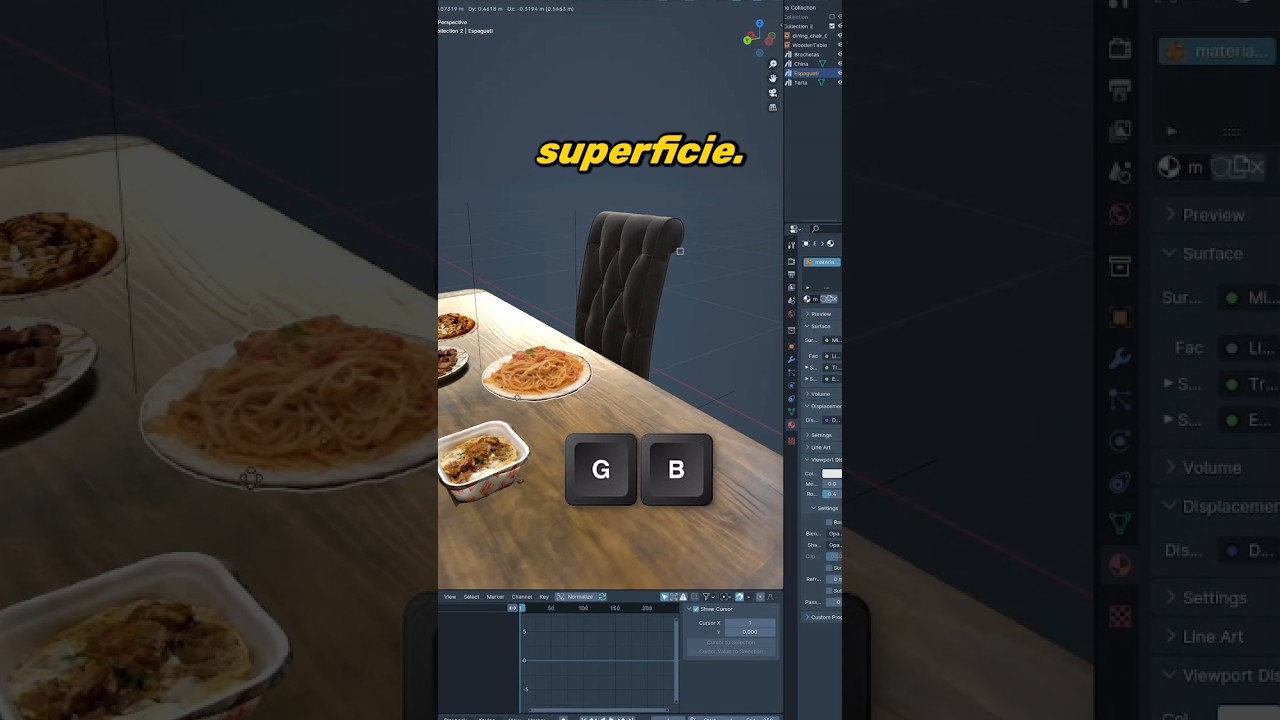The width and height of the screenshot is (1280, 720).
Task: Click the Viewport Display color swatch
Action: pos(832,473)
